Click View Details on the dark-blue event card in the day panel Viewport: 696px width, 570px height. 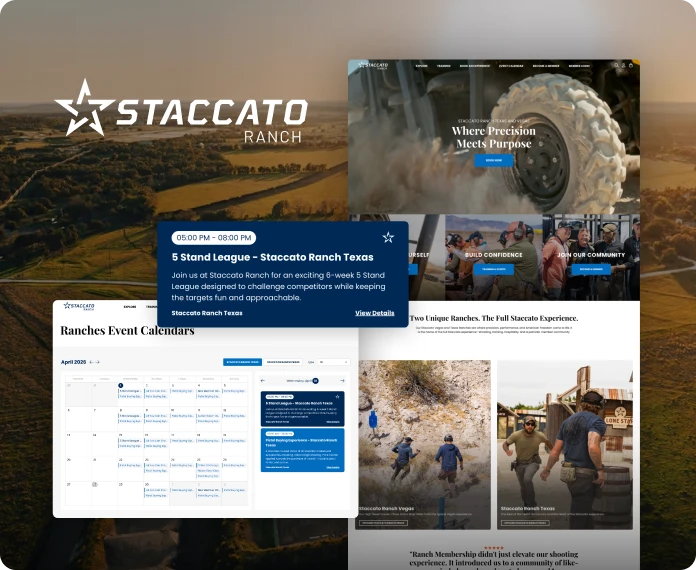[333, 422]
